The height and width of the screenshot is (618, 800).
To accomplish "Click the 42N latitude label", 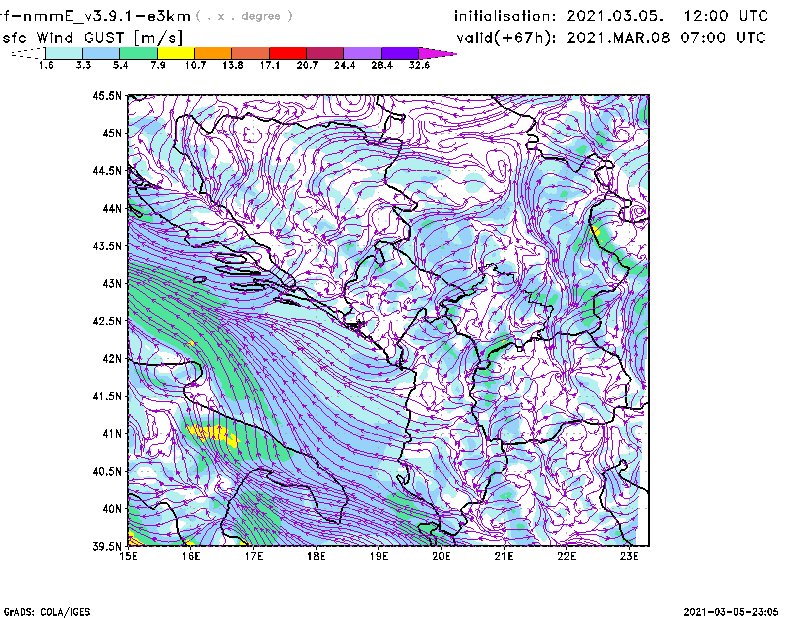I will pos(112,359).
